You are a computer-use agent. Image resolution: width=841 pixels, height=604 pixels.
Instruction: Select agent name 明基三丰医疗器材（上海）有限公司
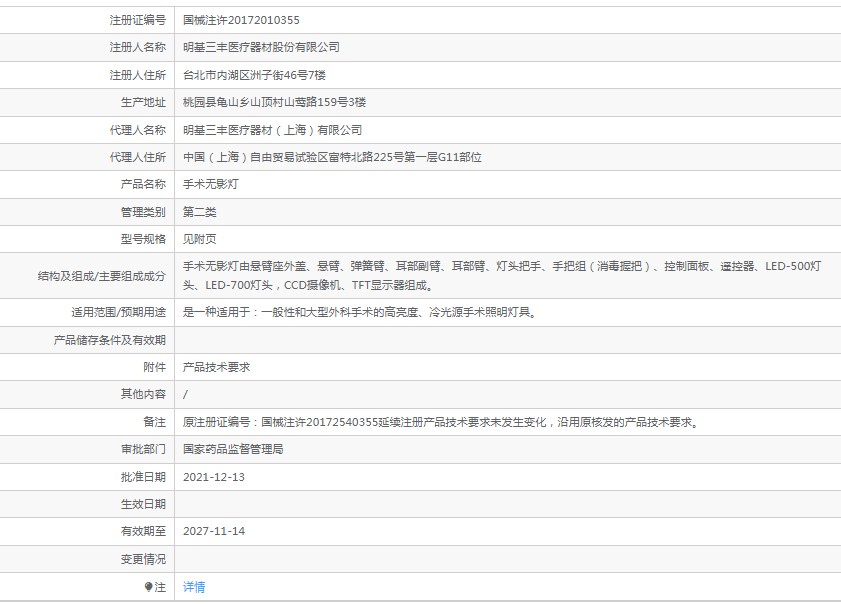pos(272,130)
